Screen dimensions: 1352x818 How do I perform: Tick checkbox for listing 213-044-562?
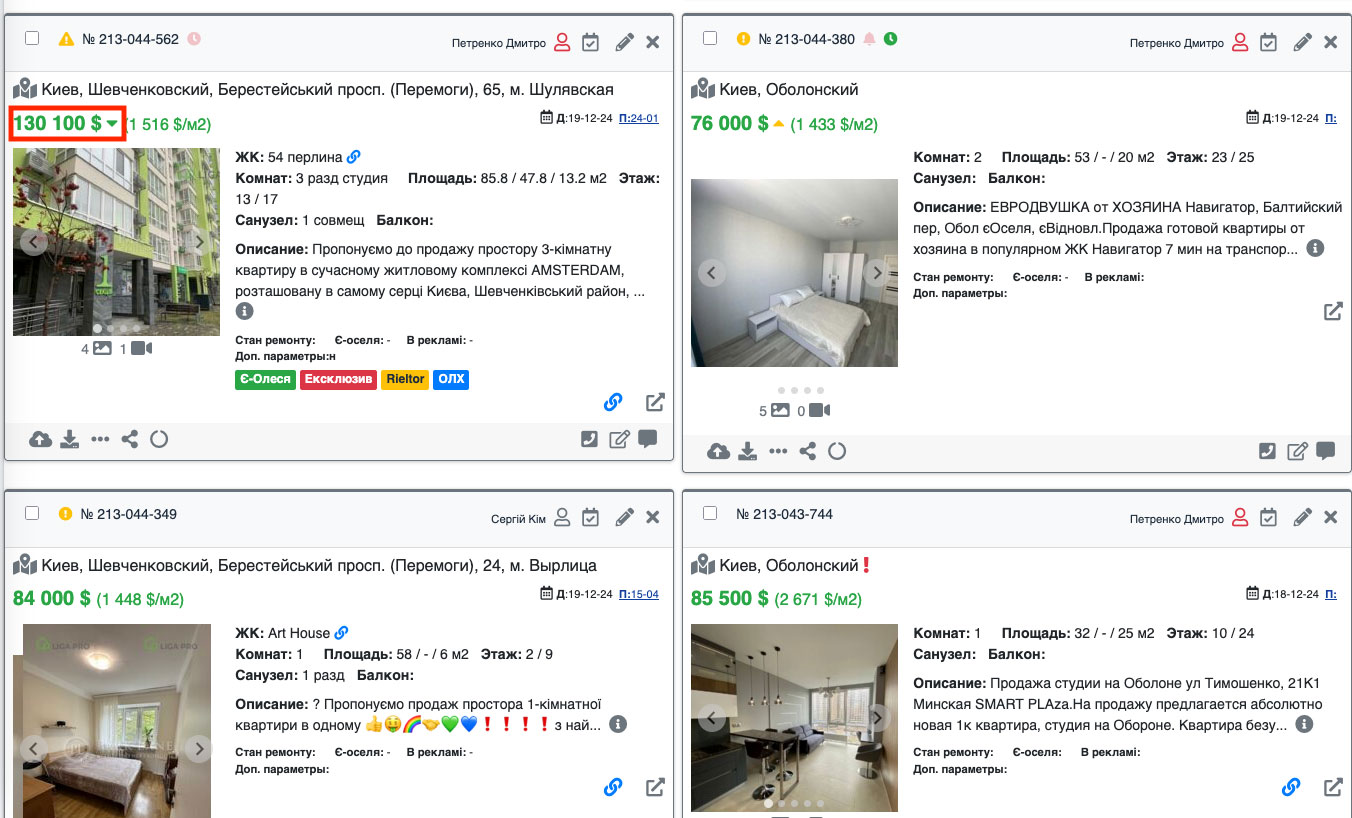tap(32, 38)
